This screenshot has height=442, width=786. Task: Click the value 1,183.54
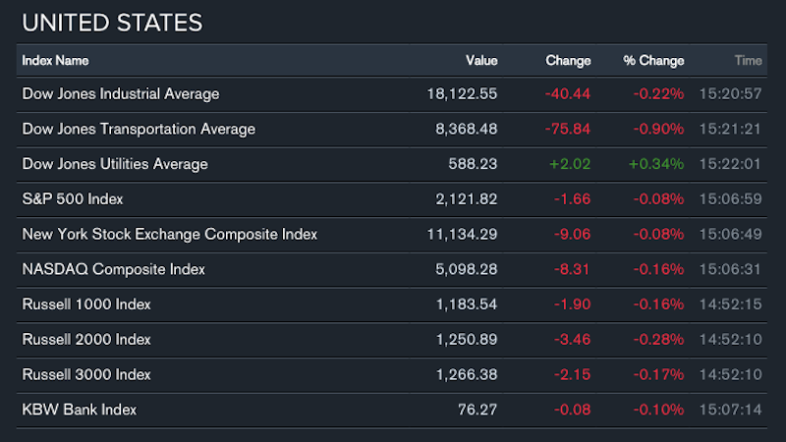466,304
